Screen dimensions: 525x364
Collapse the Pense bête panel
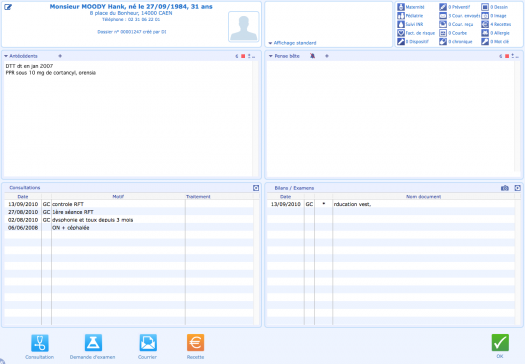[x=271, y=56]
